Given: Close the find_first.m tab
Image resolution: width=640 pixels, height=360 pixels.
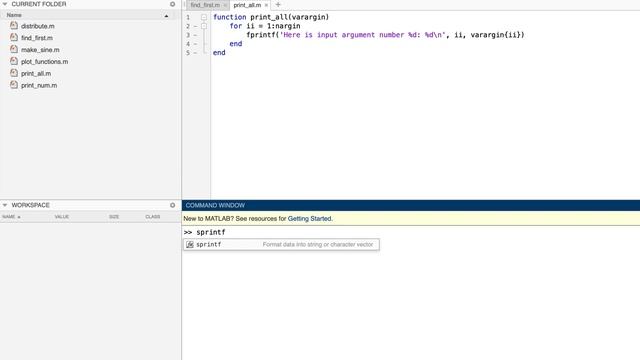Looking at the screenshot, I should click(x=225, y=5).
